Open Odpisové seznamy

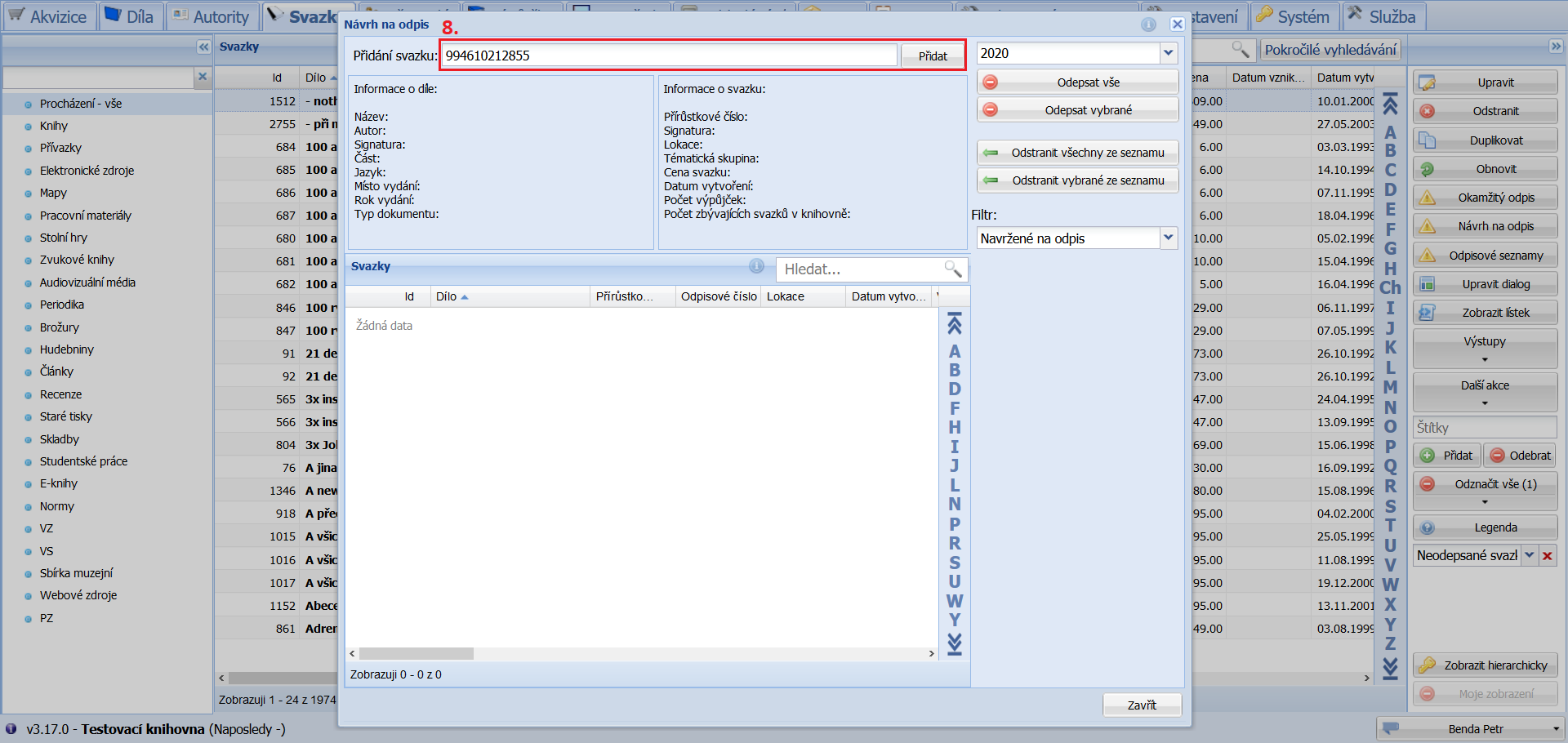click(x=1485, y=256)
